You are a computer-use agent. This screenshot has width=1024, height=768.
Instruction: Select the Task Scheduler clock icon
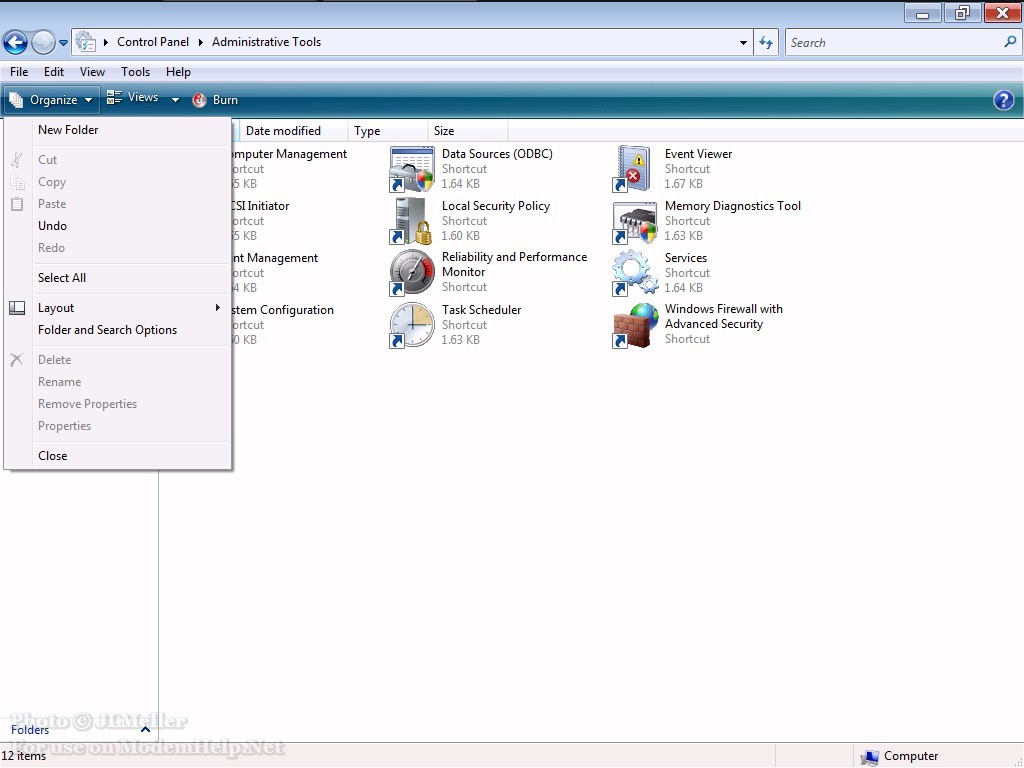click(411, 325)
